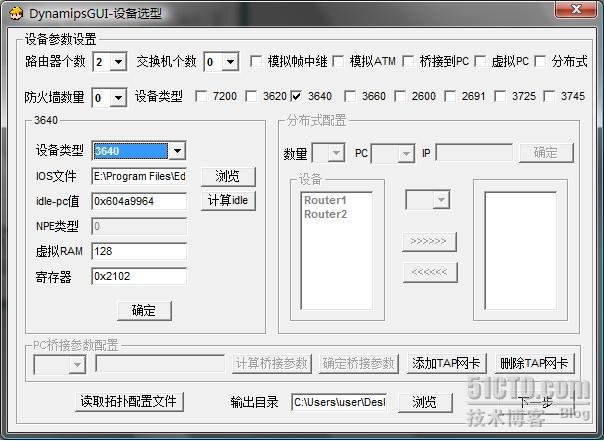Image resolution: width=604 pixels, height=441 pixels.
Task: Select Router1 in the 设备 list
Action: tap(325, 200)
